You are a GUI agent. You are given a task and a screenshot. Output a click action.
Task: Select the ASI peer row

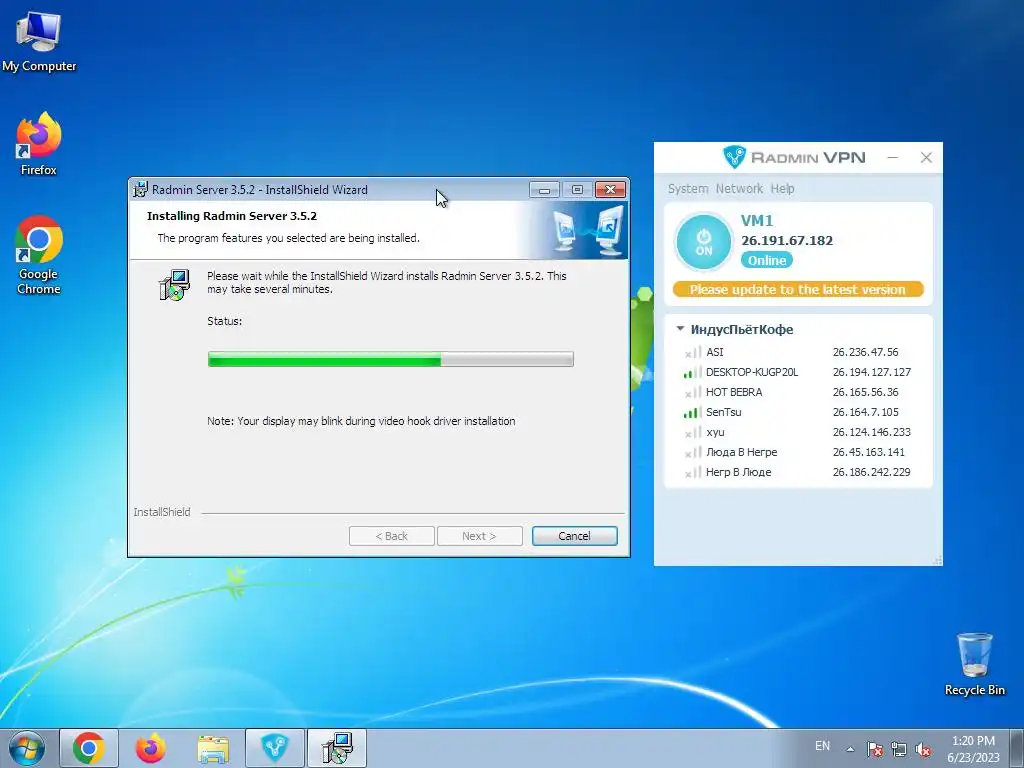point(798,352)
